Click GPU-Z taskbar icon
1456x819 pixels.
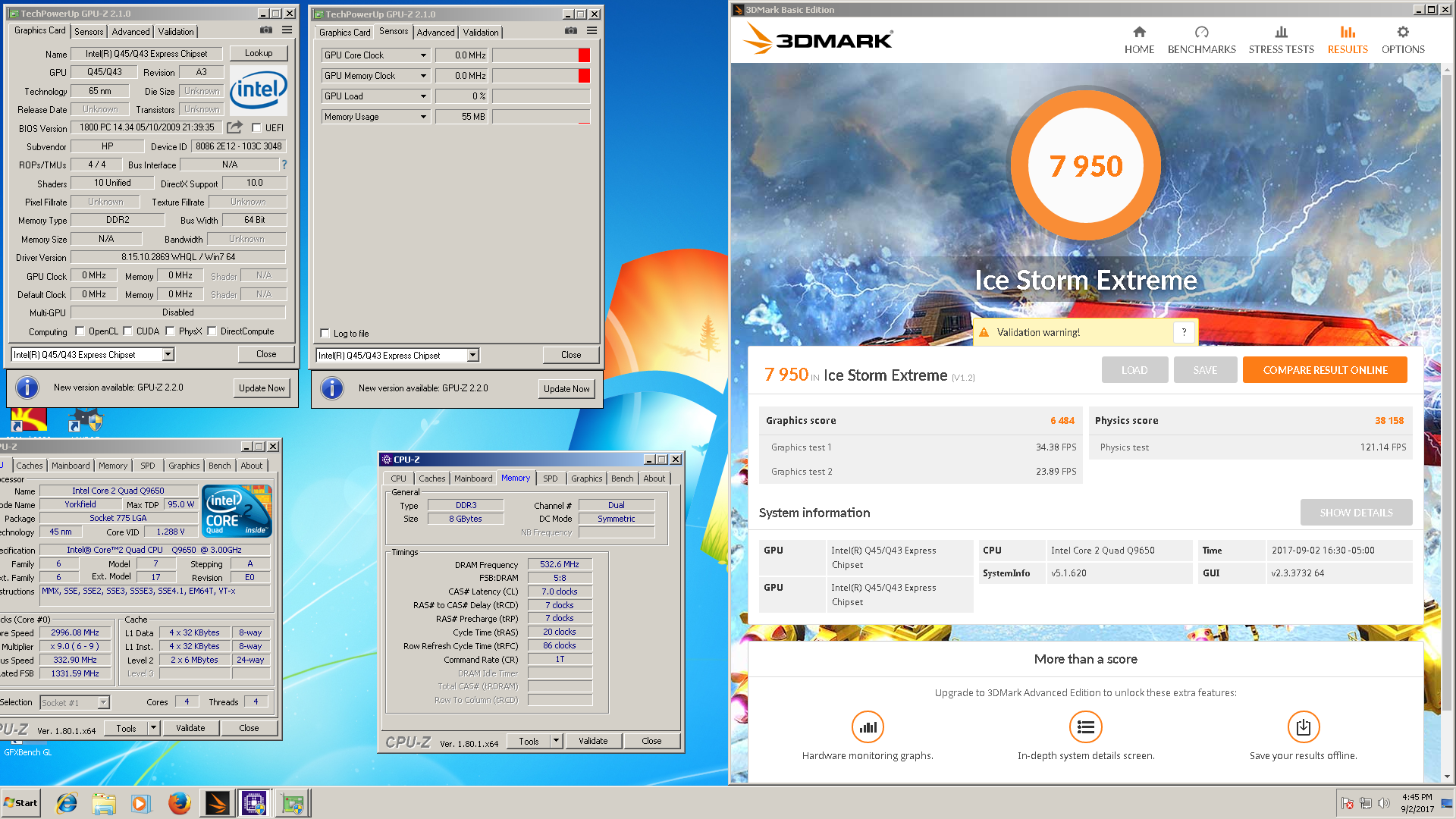(x=292, y=803)
